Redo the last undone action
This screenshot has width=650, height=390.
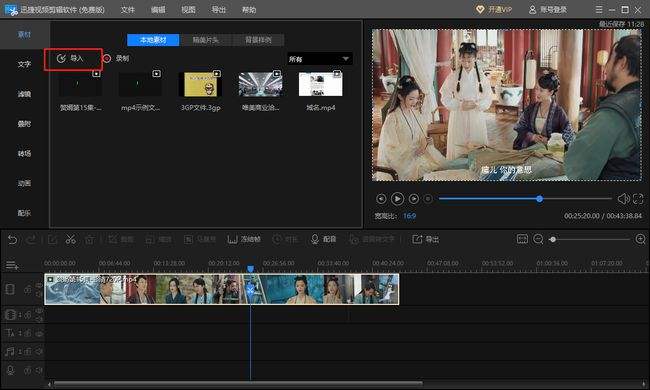click(32, 239)
